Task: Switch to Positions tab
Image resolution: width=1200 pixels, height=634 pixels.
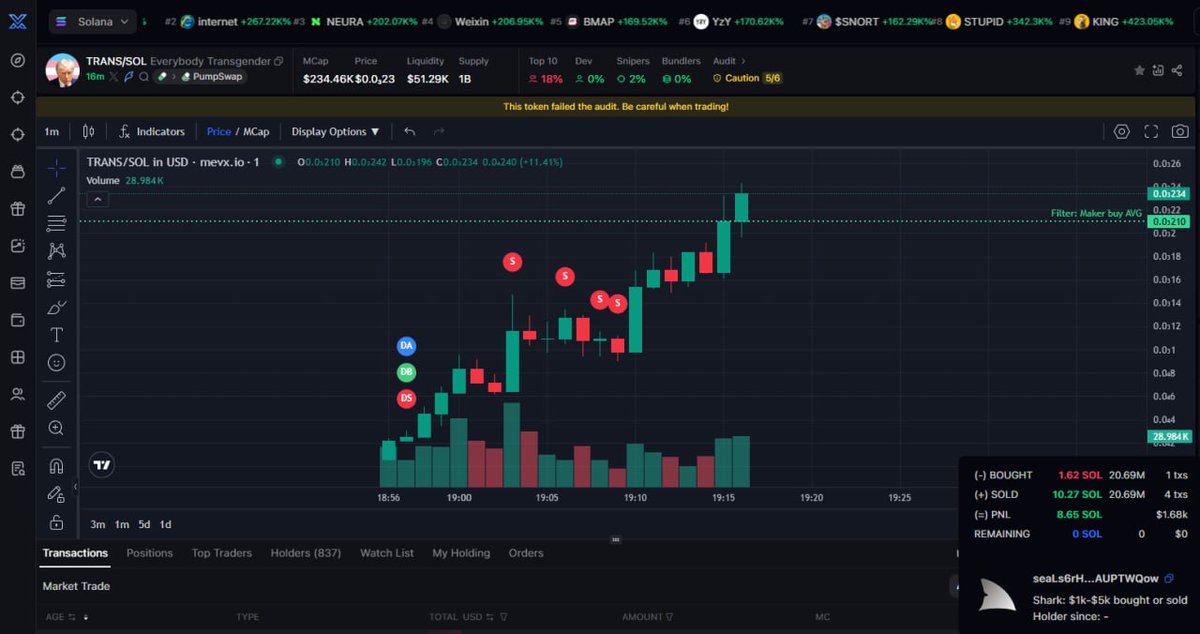Action: (150, 553)
